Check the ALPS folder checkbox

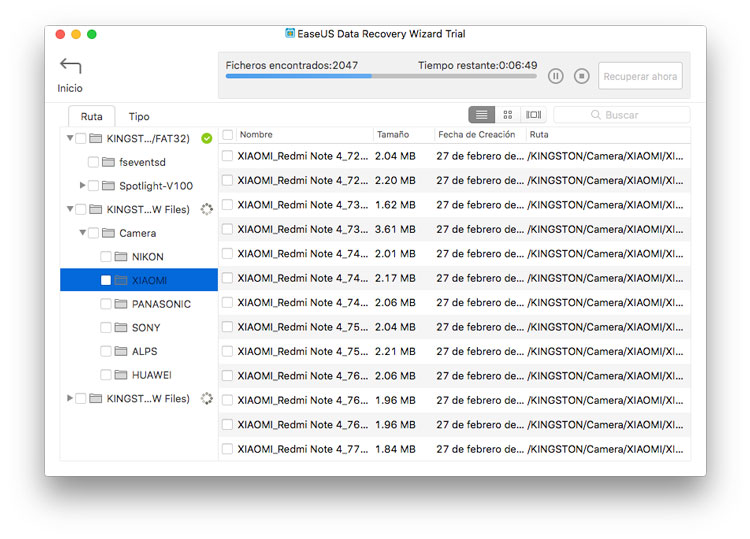pyautogui.click(x=106, y=351)
